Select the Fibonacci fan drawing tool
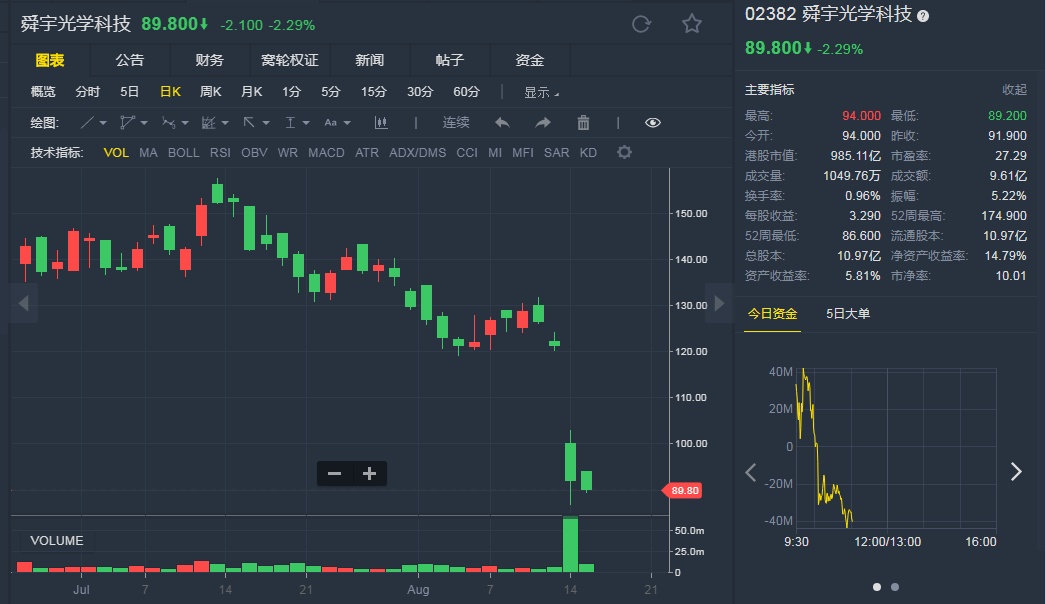The width and height of the screenshot is (1046, 604). pos(209,123)
